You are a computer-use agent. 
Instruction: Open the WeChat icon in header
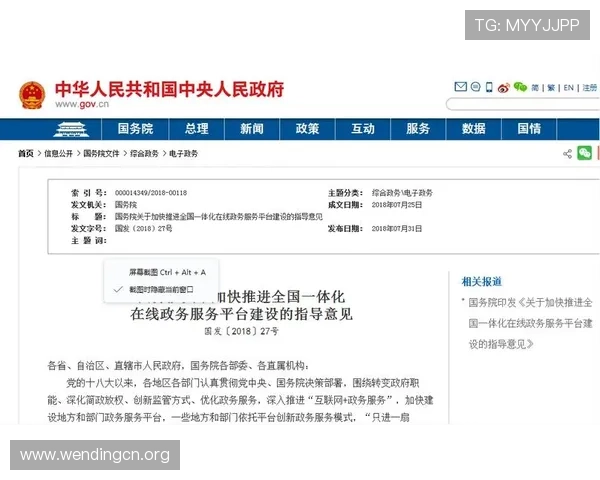click(520, 87)
